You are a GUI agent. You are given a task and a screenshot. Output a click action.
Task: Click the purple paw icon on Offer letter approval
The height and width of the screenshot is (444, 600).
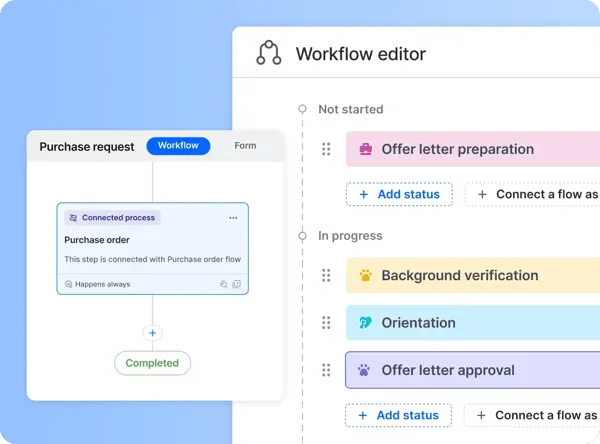pos(364,370)
